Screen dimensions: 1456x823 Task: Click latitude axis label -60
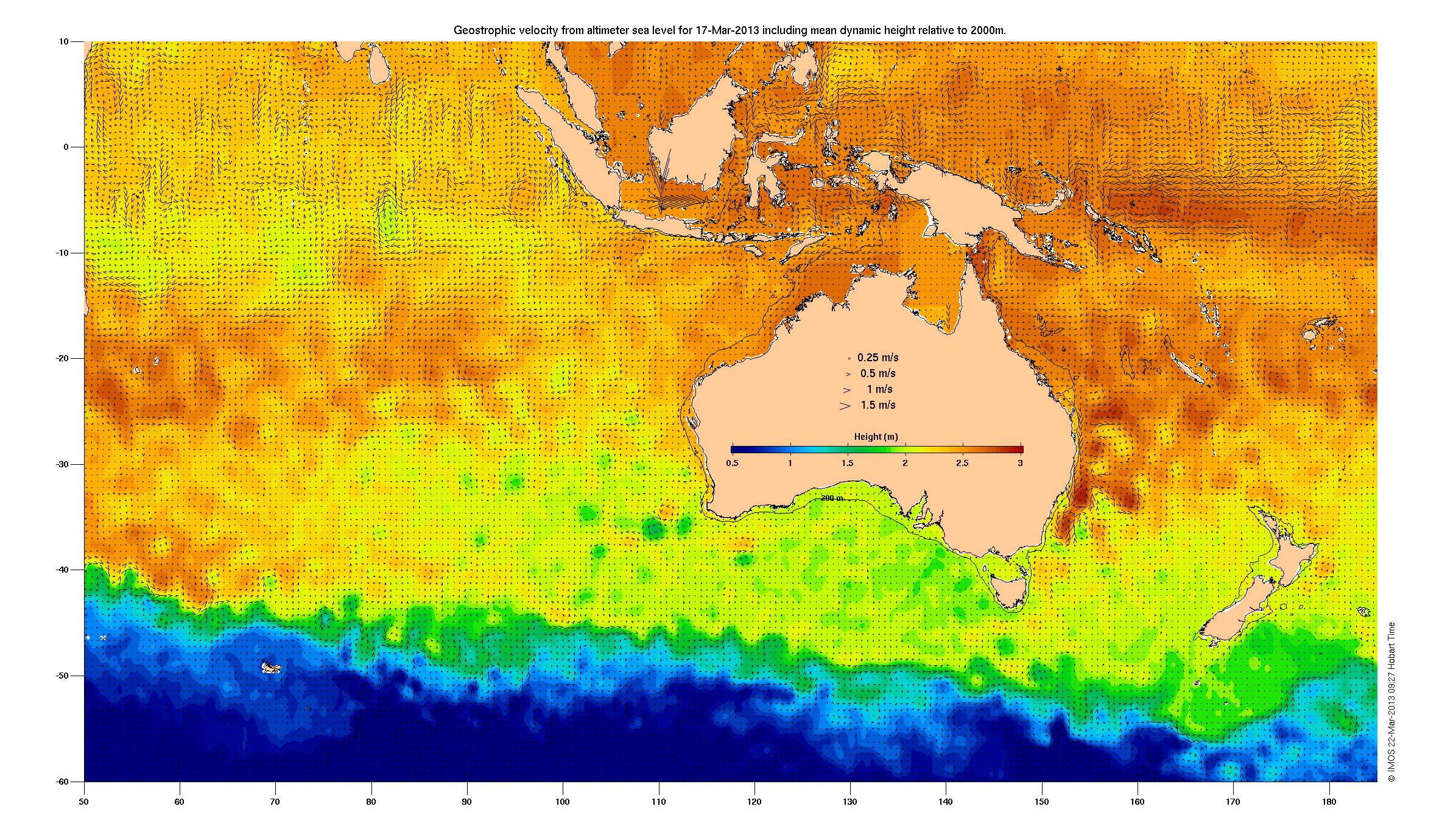[62, 782]
